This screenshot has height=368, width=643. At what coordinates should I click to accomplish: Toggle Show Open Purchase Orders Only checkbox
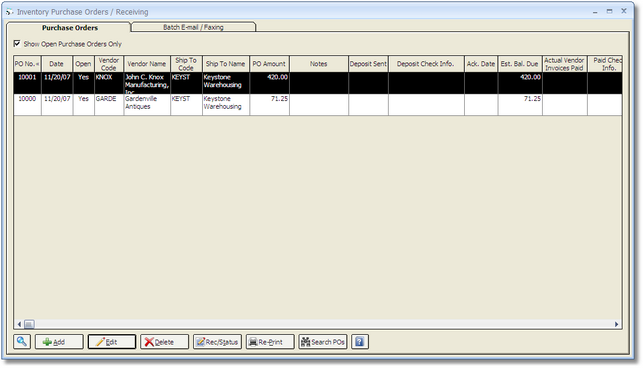pos(17,43)
